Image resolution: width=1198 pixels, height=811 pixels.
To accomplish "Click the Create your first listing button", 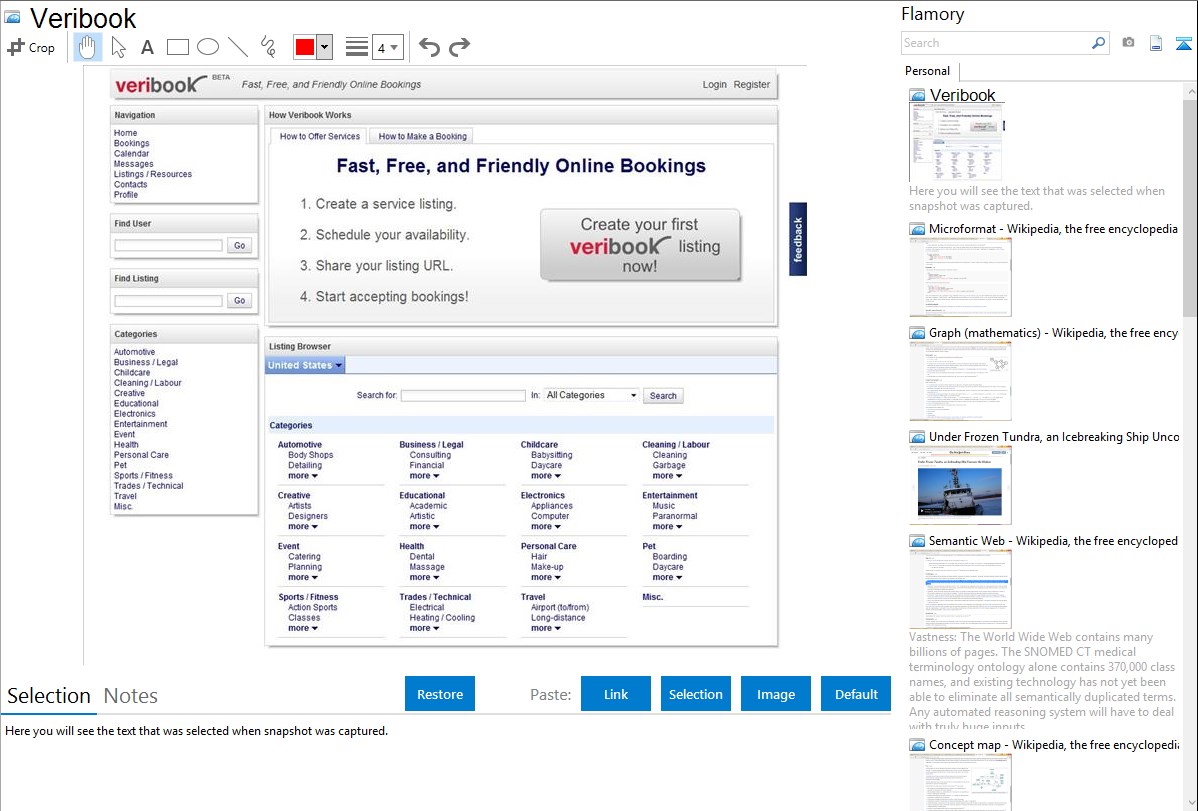I will (640, 245).
